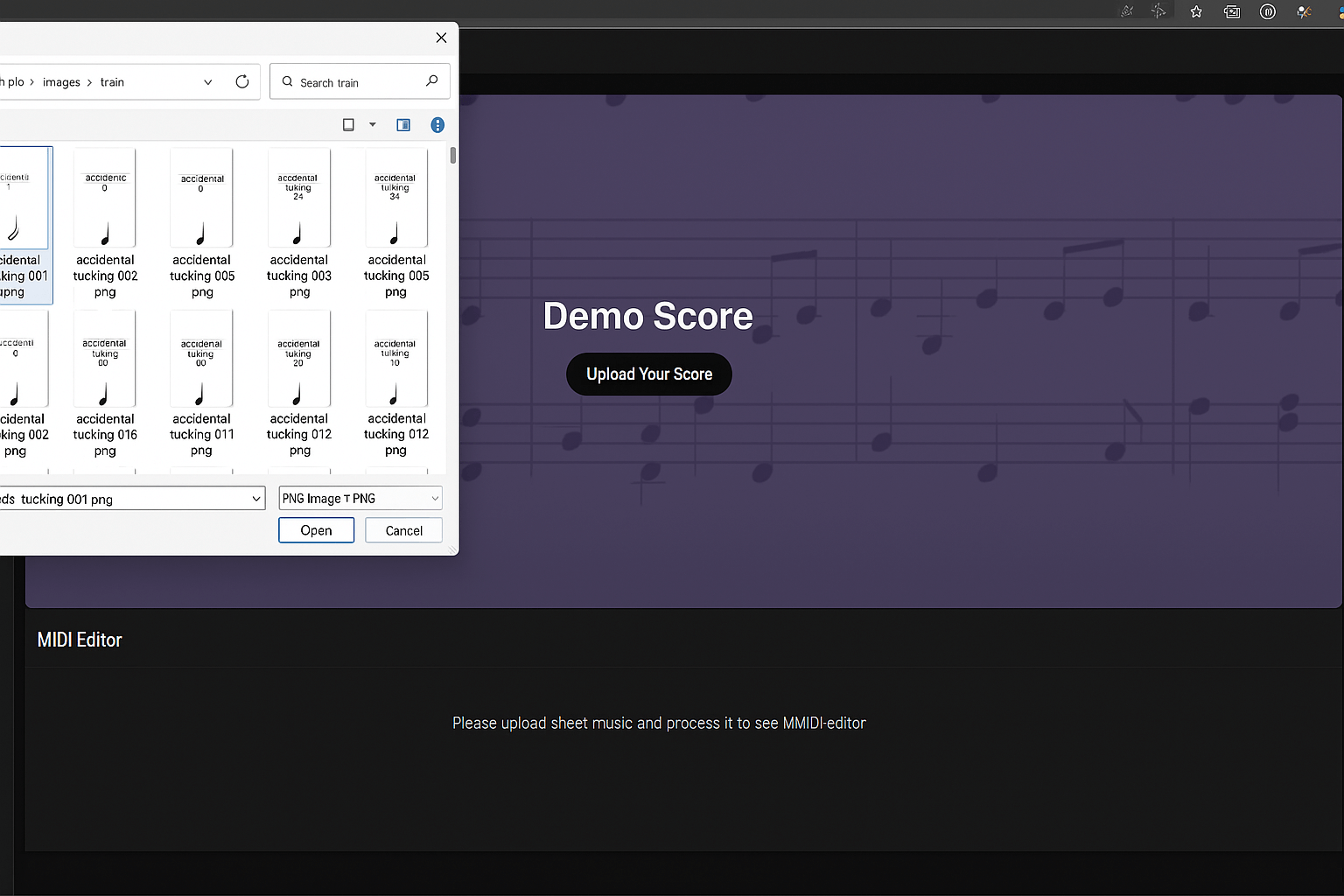Viewport: 1344px width, 896px height.
Task: Open the train breadcrumb folder
Action: pyautogui.click(x=112, y=81)
